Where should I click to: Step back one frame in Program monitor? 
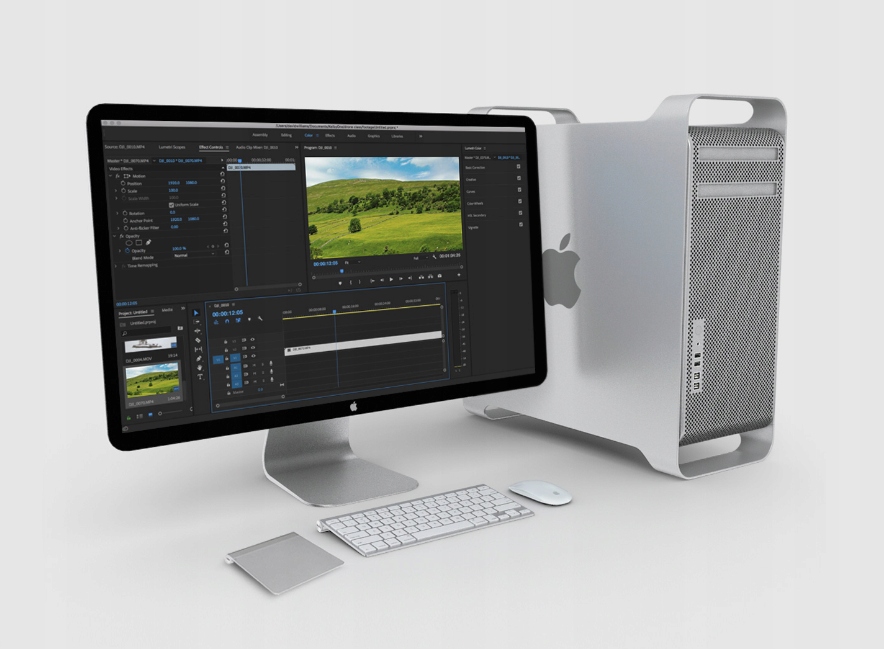pos(382,280)
